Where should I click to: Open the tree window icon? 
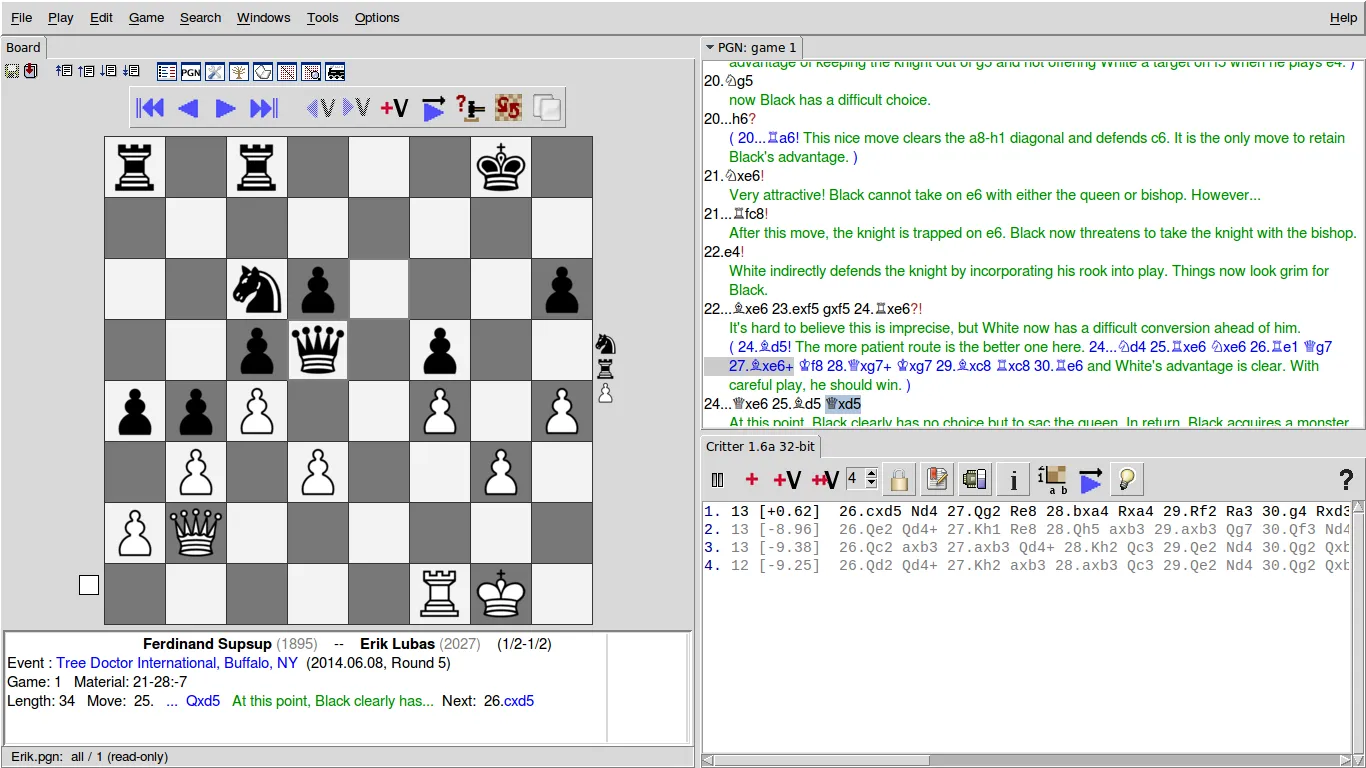[238, 71]
